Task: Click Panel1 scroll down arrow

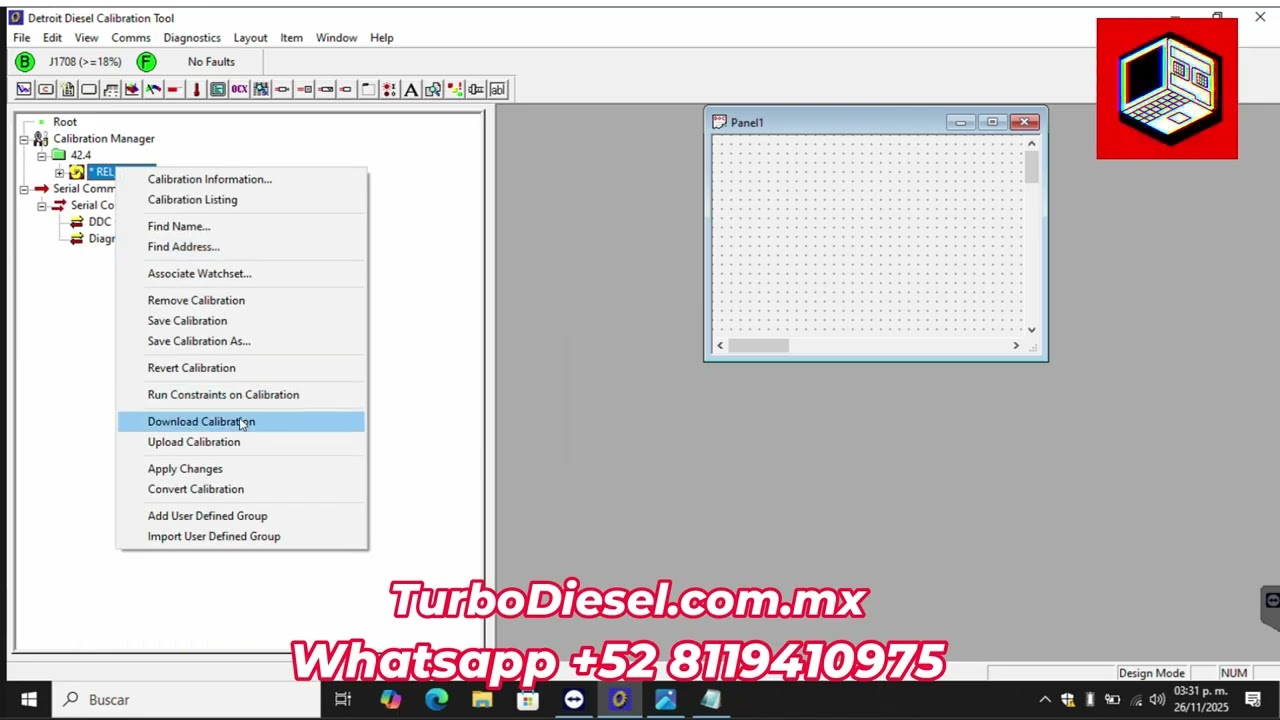Action: point(1032,329)
